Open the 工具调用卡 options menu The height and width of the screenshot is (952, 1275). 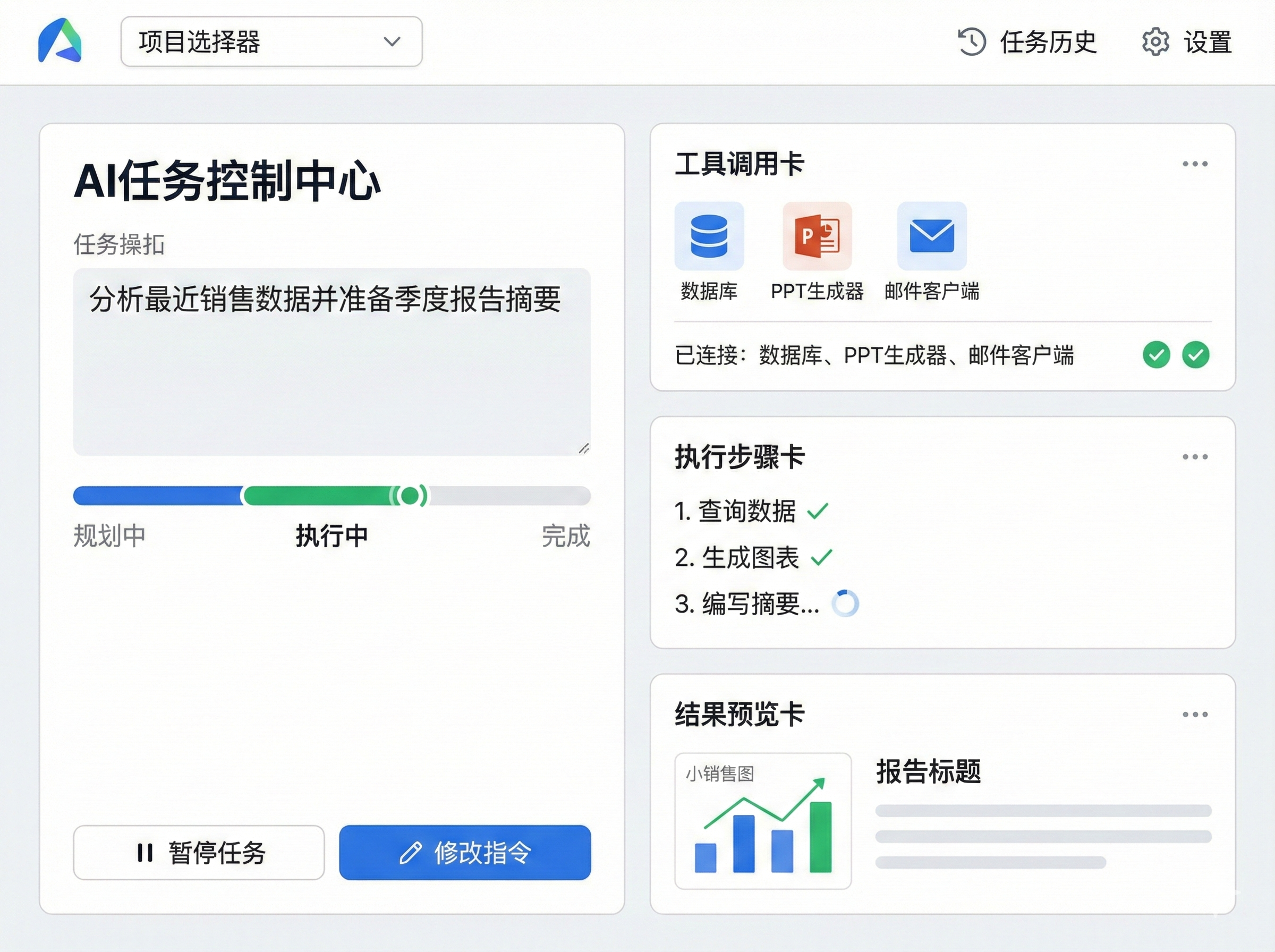1195,164
